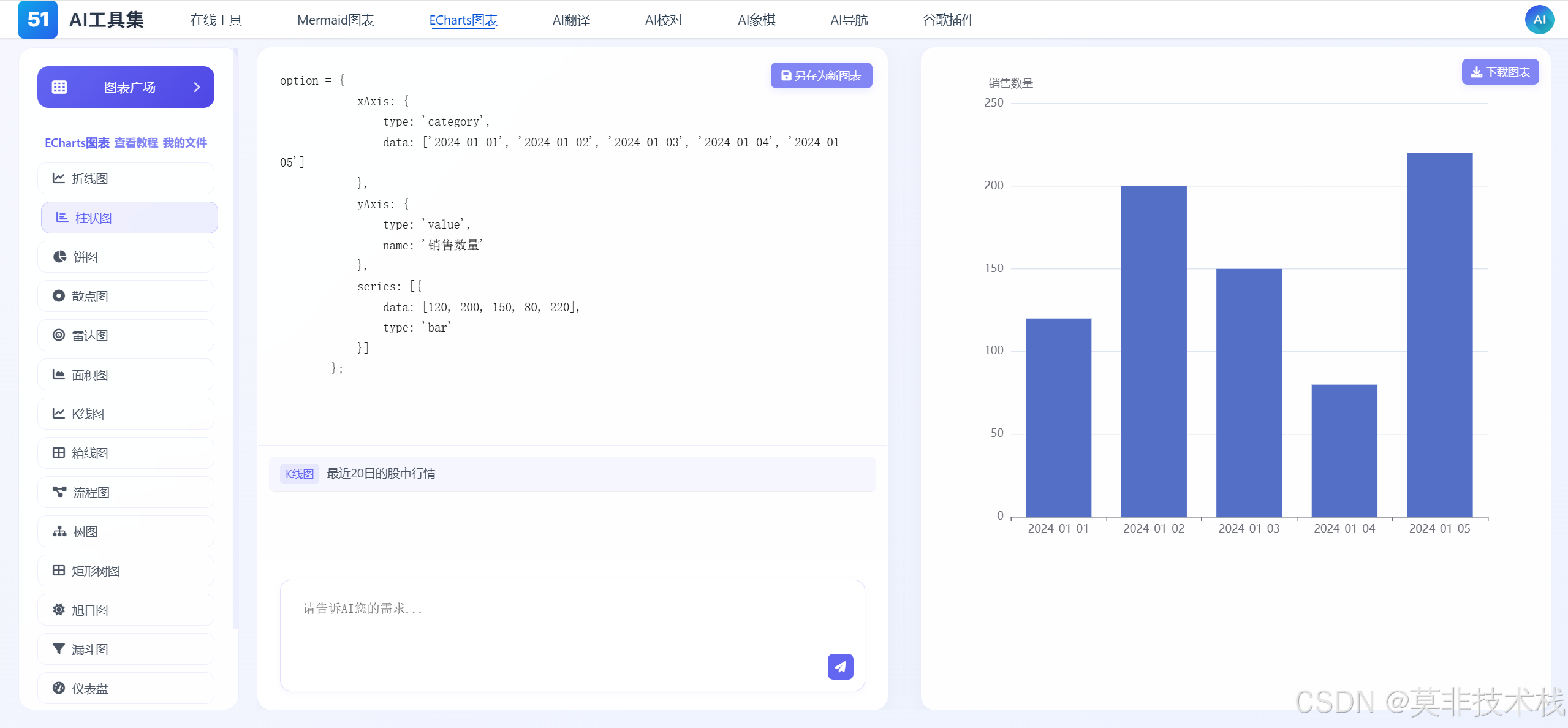This screenshot has width=1568, height=728.
Task: Open the sunburst chart icon (旭日图)
Action: coord(59,610)
